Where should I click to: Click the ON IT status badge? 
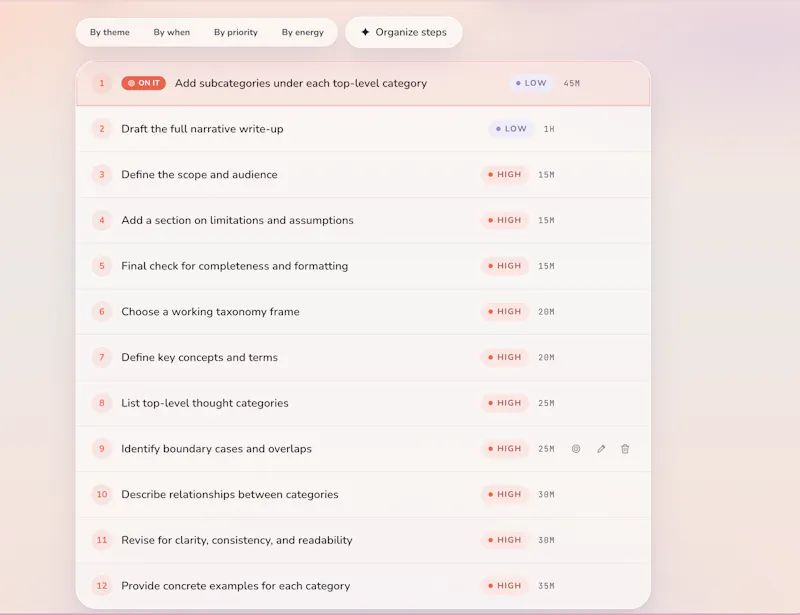[x=143, y=83]
